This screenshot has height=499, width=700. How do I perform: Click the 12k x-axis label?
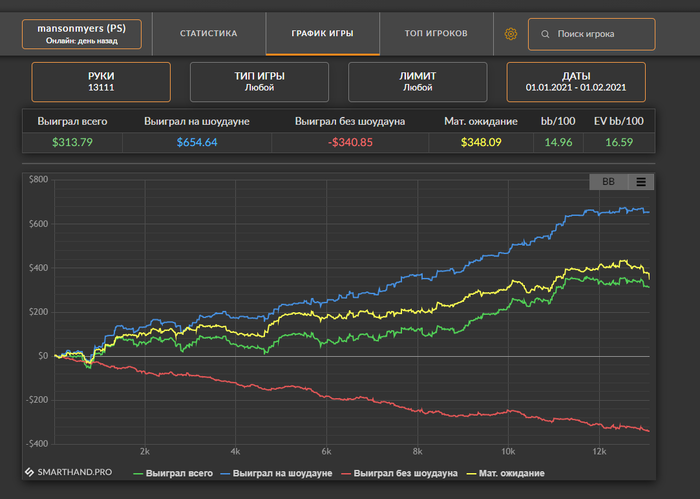[x=600, y=452]
